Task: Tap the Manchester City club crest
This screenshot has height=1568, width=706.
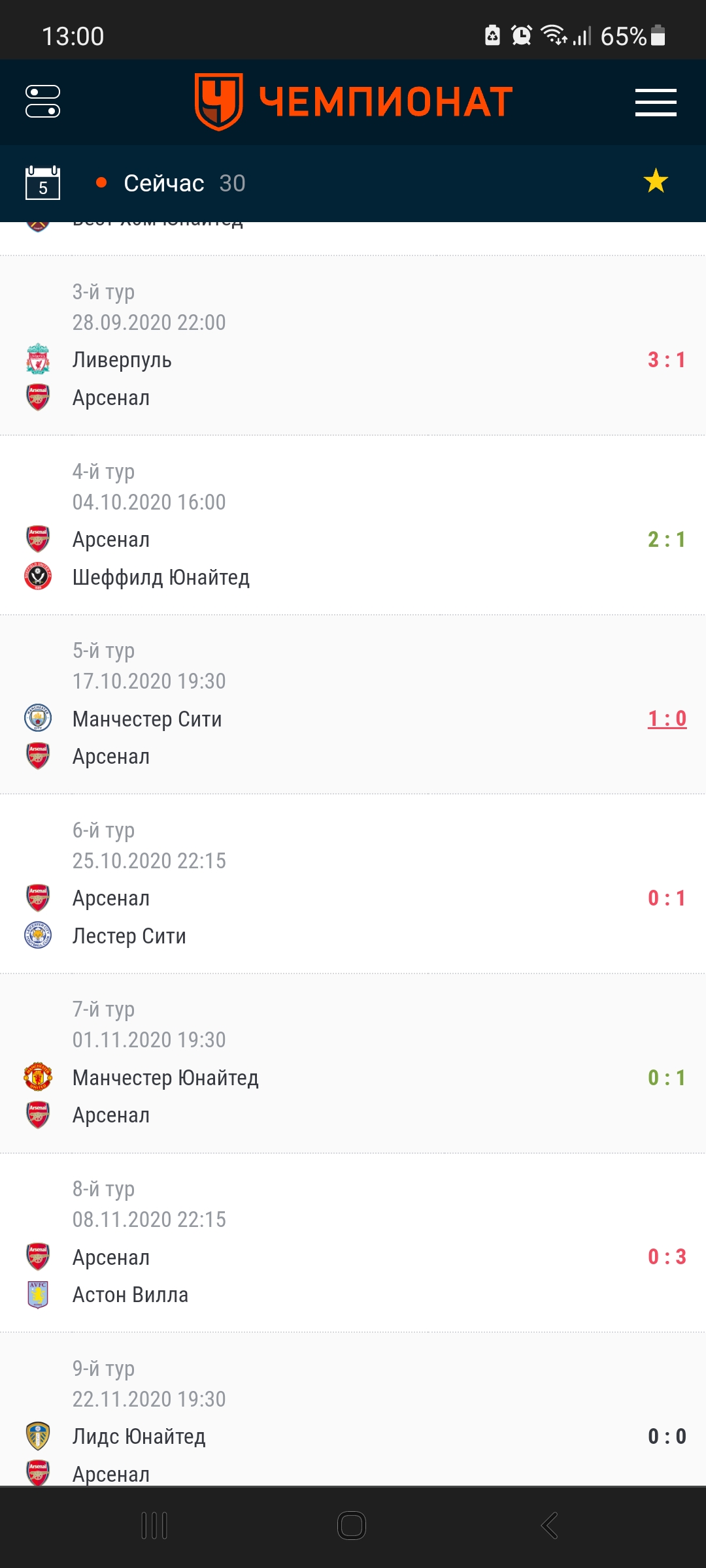Action: 38,718
